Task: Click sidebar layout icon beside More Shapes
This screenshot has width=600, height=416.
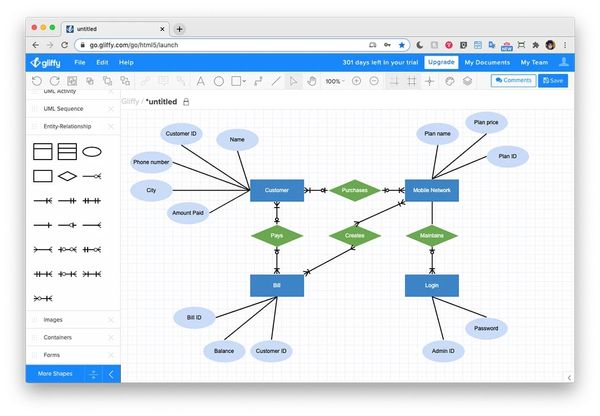Action: tap(93, 374)
